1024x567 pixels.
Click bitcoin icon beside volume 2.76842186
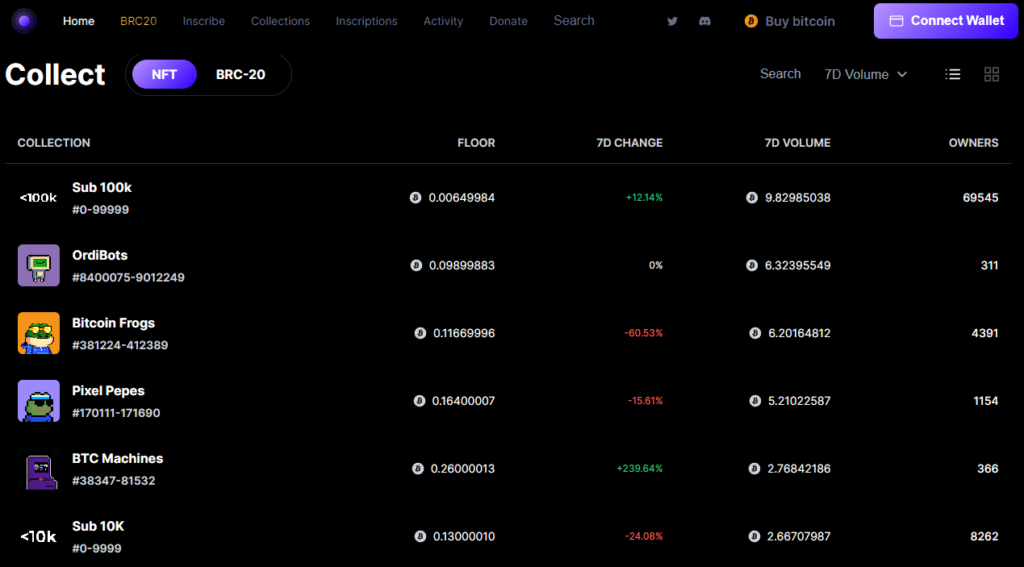pos(754,468)
